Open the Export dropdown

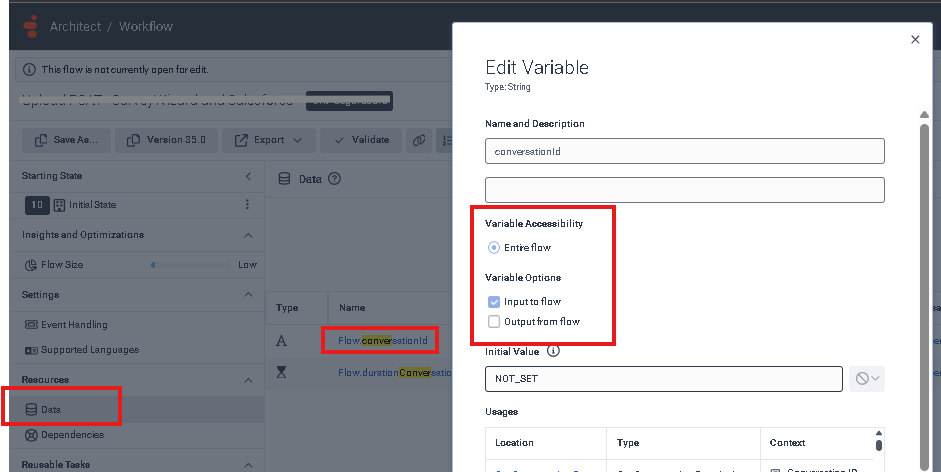pyautogui.click(x=269, y=140)
